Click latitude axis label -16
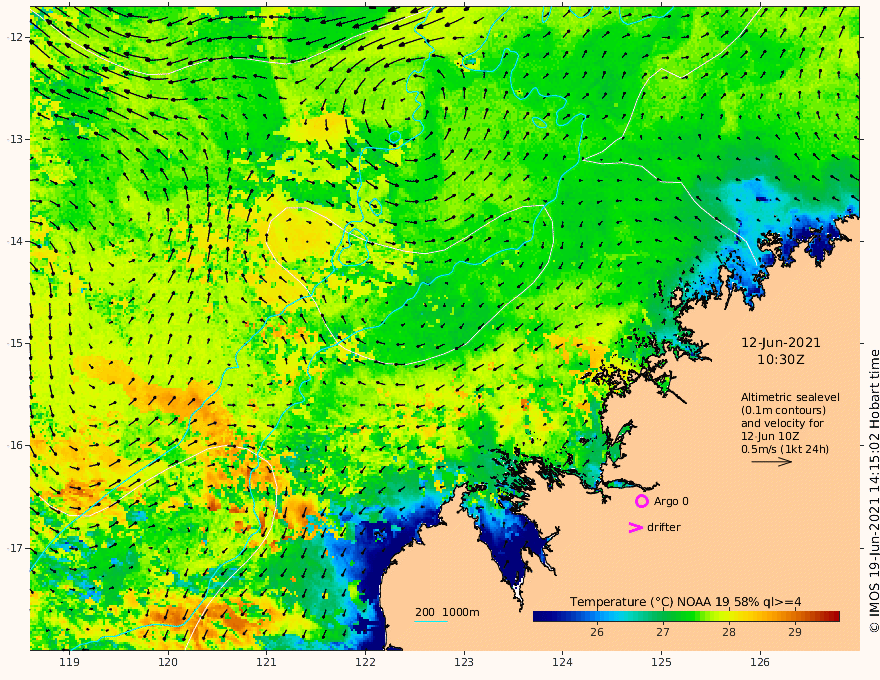The width and height of the screenshot is (880, 680). pos(15,445)
